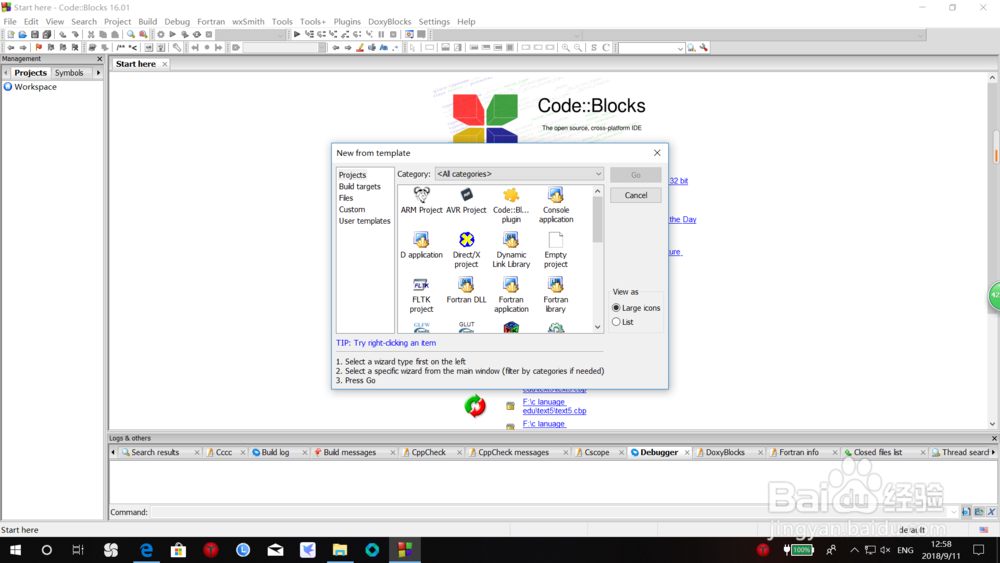This screenshot has height=563, width=1000.
Task: Open the search box dropdown near wrench icon
Action: (680, 48)
